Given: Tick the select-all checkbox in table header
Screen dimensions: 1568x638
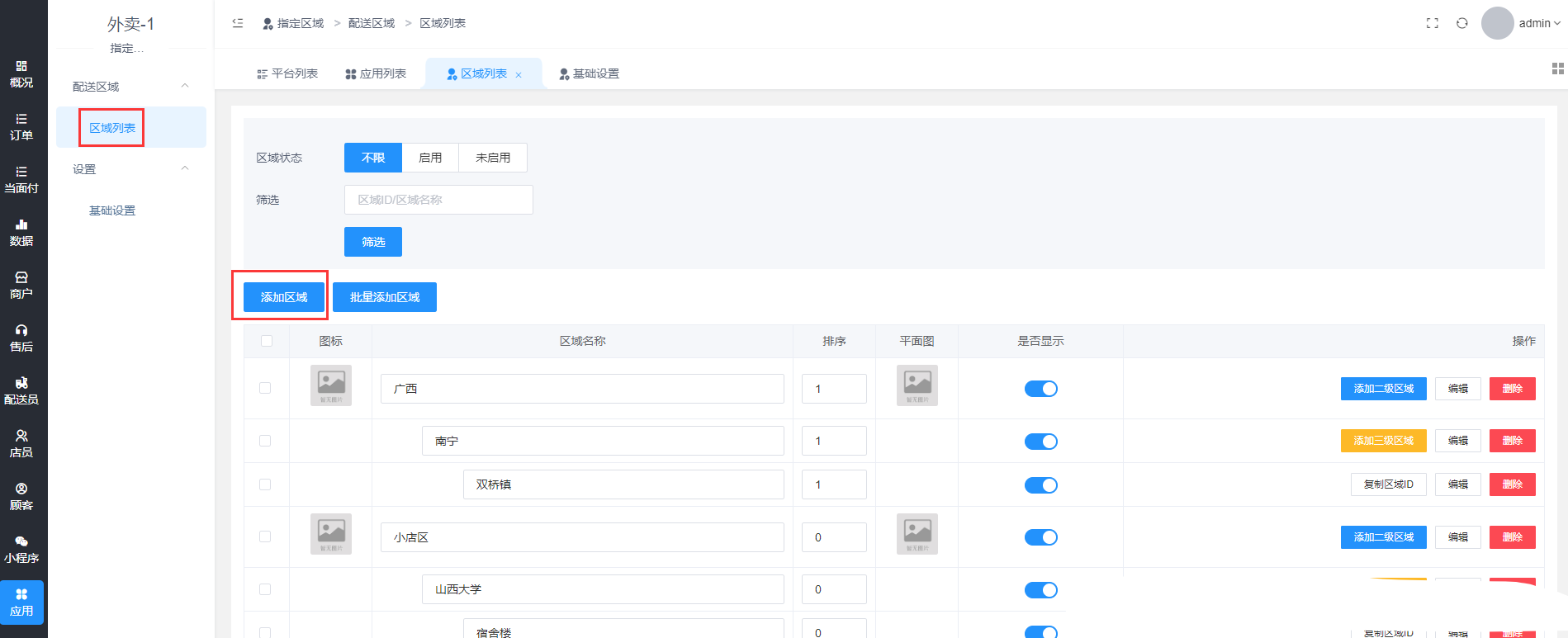Looking at the screenshot, I should click(x=267, y=341).
